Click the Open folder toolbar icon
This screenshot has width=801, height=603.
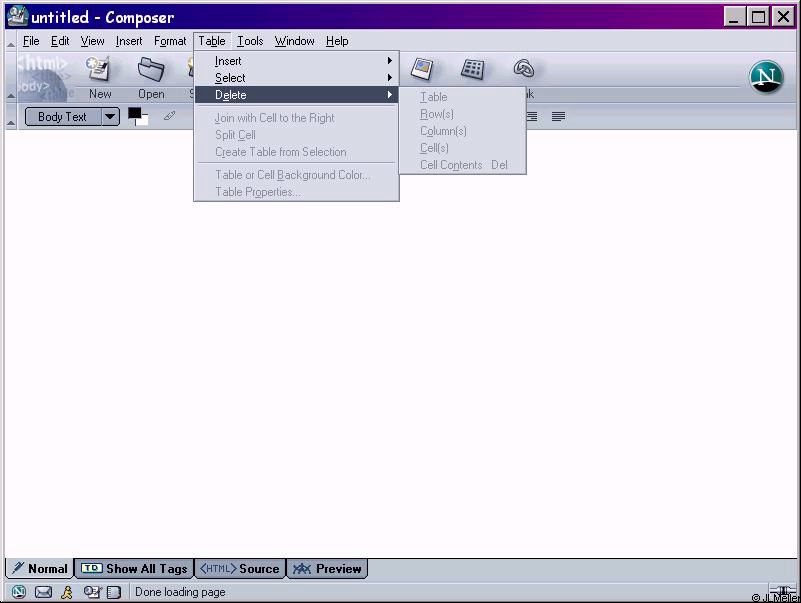[151, 69]
